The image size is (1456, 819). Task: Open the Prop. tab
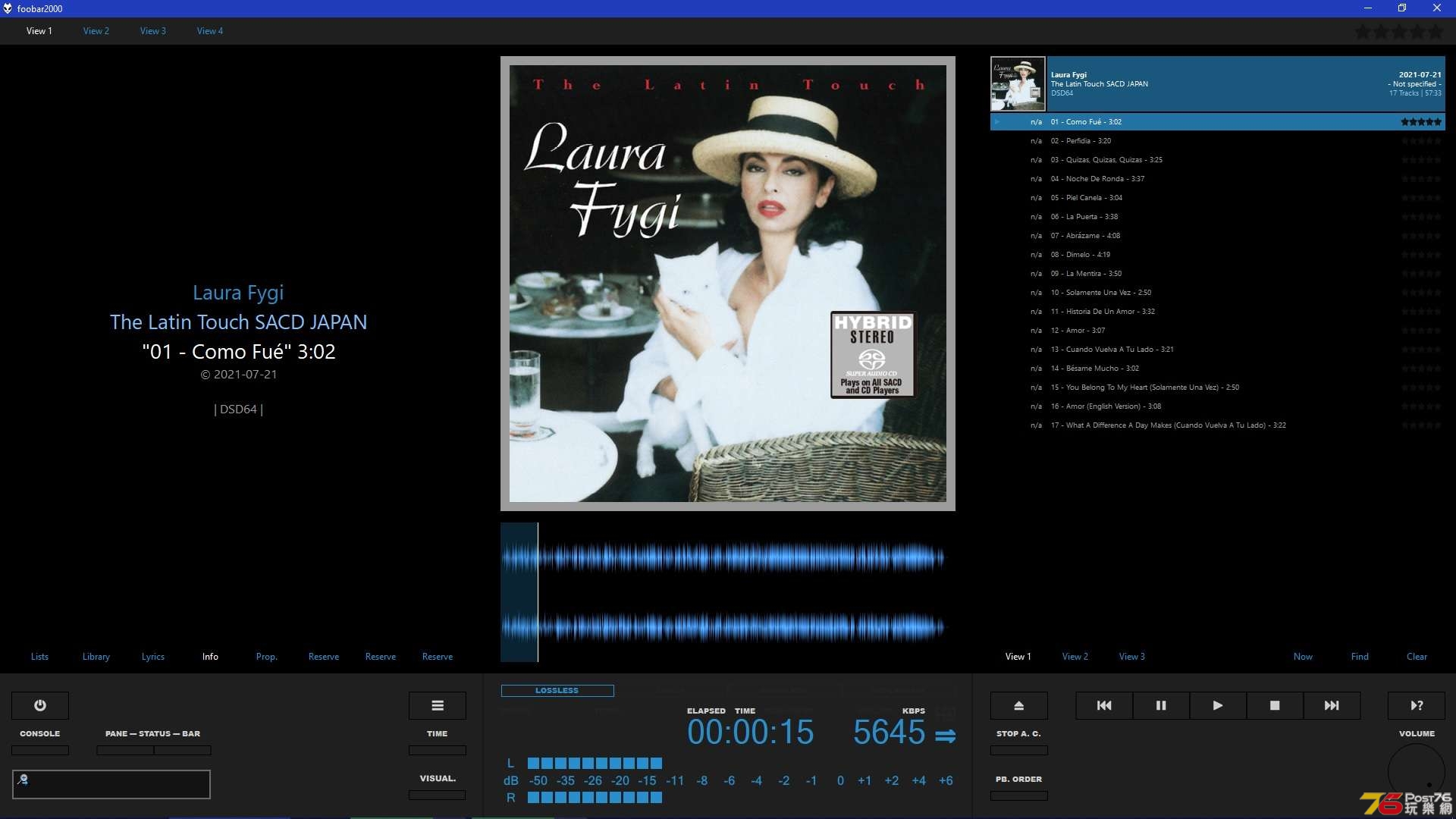coord(267,657)
